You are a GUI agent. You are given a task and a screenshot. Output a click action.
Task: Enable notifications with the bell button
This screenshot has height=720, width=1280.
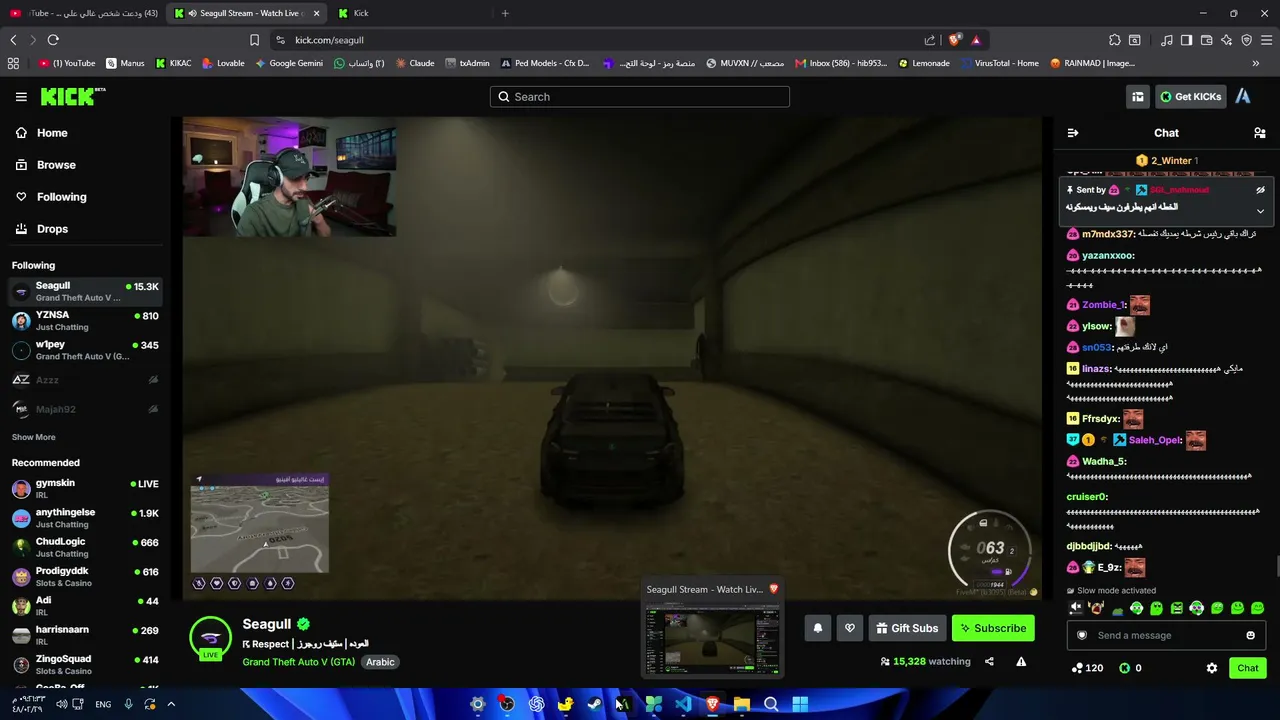tap(818, 628)
